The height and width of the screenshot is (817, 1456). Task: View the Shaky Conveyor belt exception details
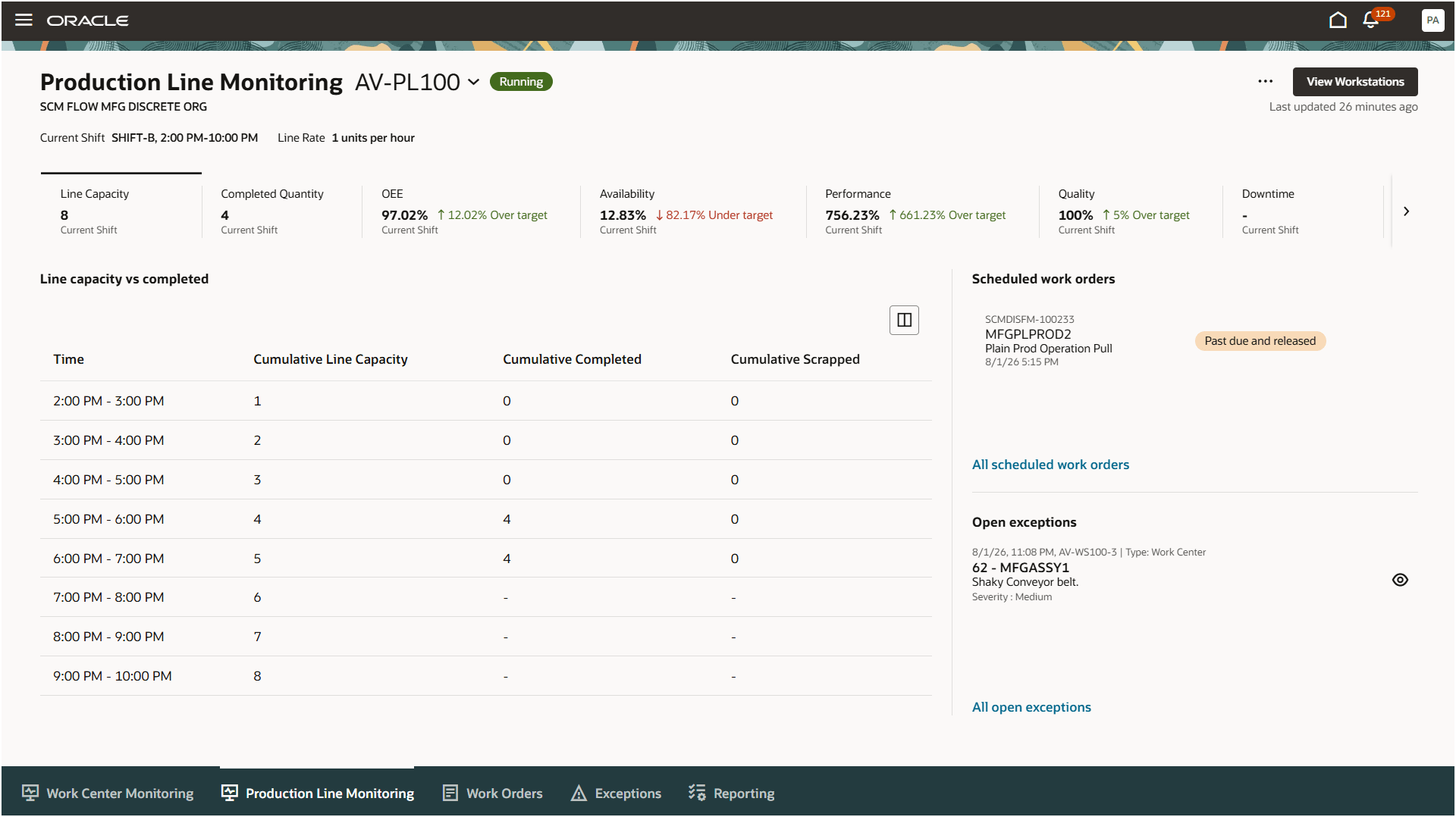[1400, 580]
